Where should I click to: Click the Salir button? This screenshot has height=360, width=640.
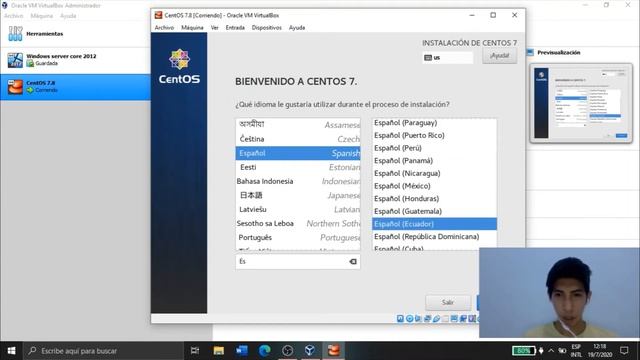pyautogui.click(x=448, y=302)
